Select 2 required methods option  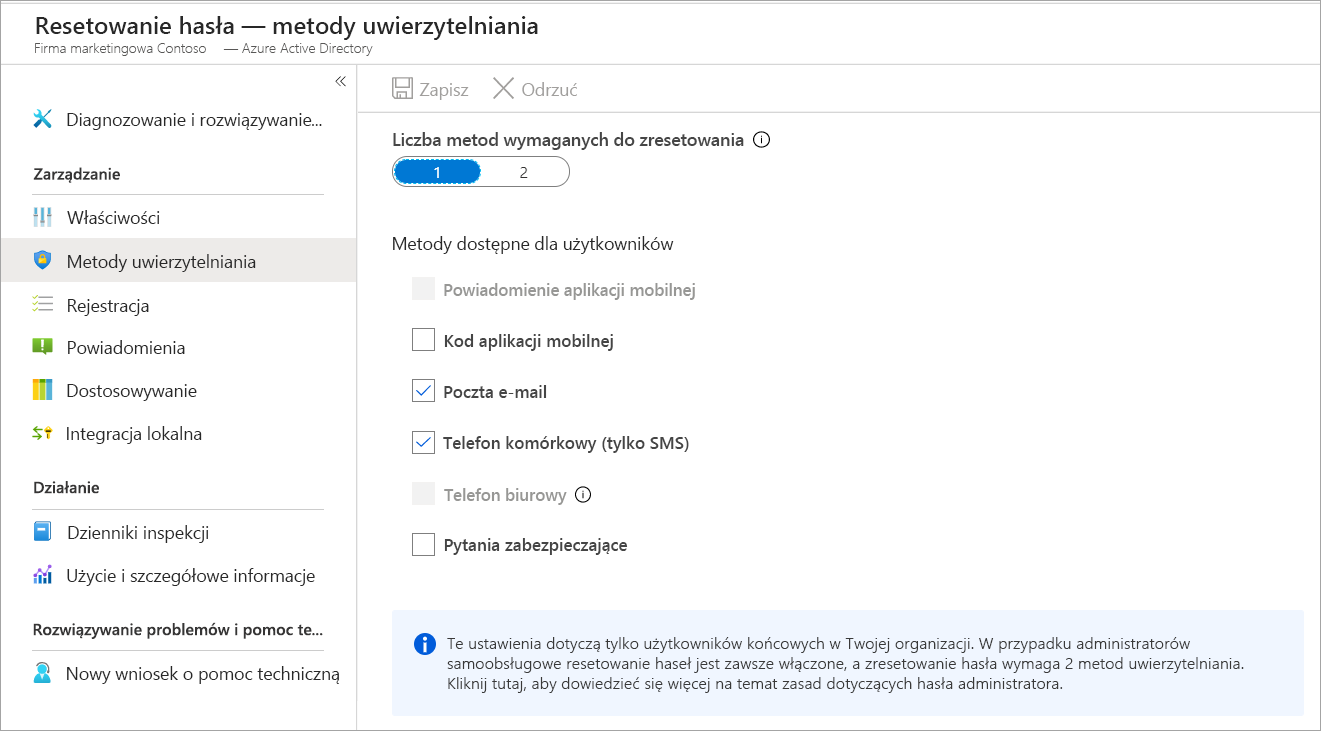pos(524,172)
